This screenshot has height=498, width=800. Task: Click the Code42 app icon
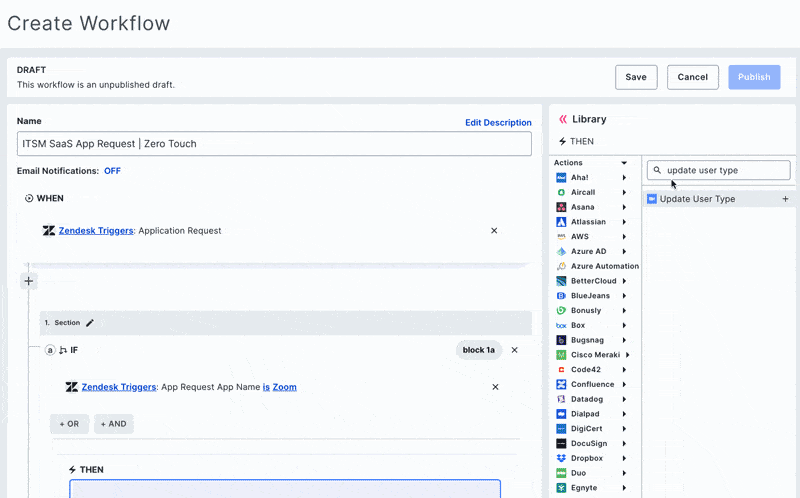(x=561, y=370)
